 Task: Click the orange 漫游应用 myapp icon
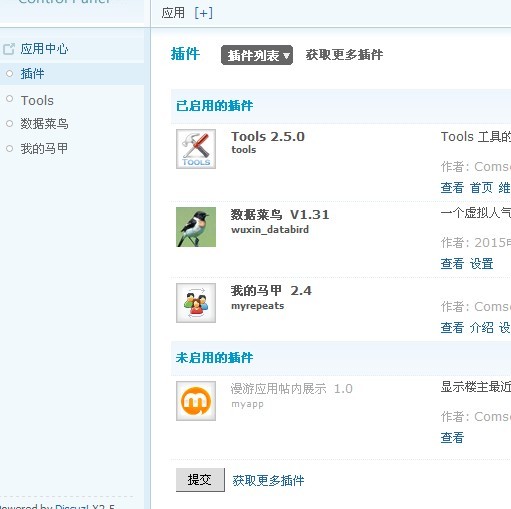click(196, 401)
